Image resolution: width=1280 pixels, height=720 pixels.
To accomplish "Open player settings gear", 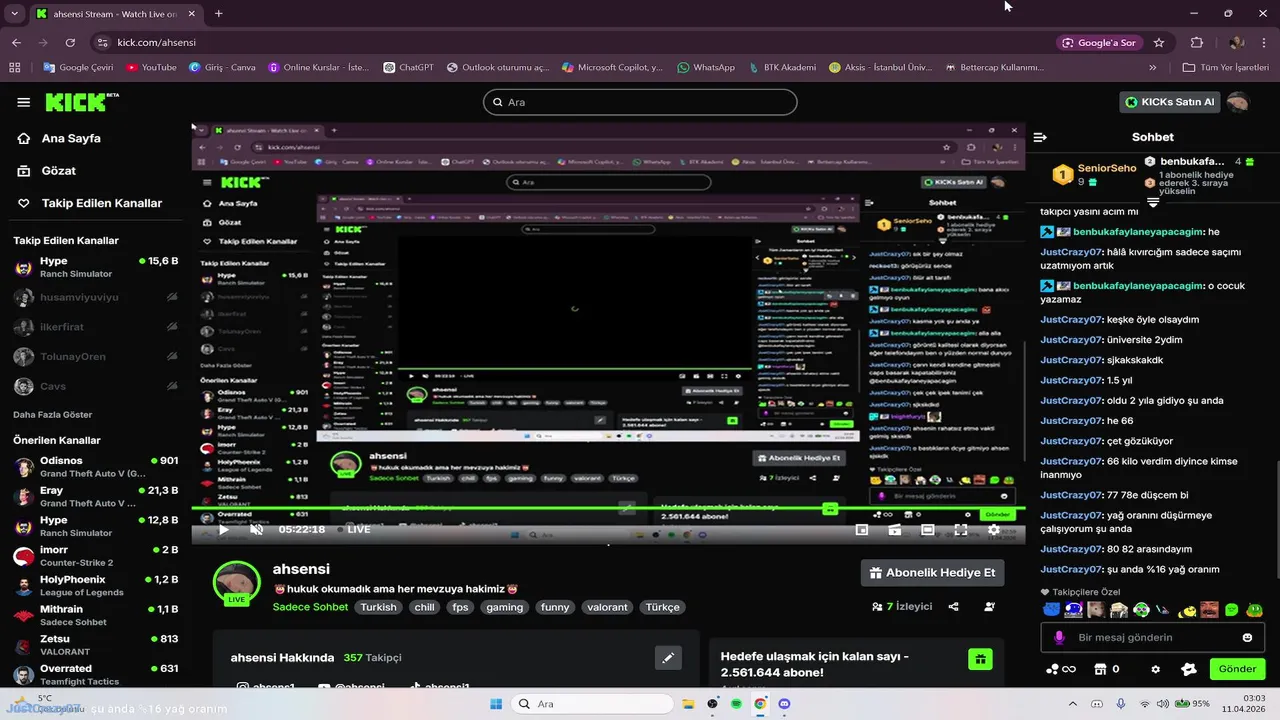I will (994, 530).
